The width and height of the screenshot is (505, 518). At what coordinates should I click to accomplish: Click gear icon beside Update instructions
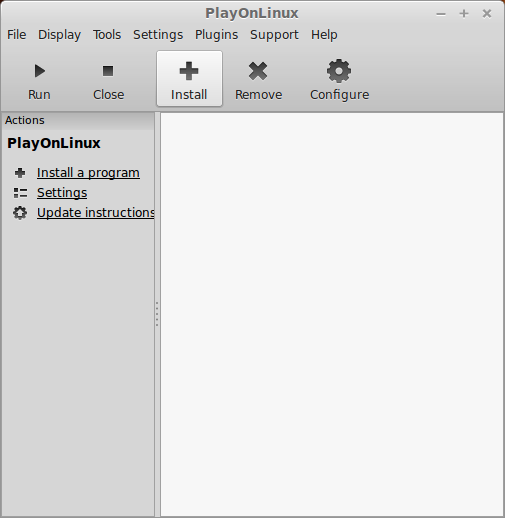coord(20,213)
